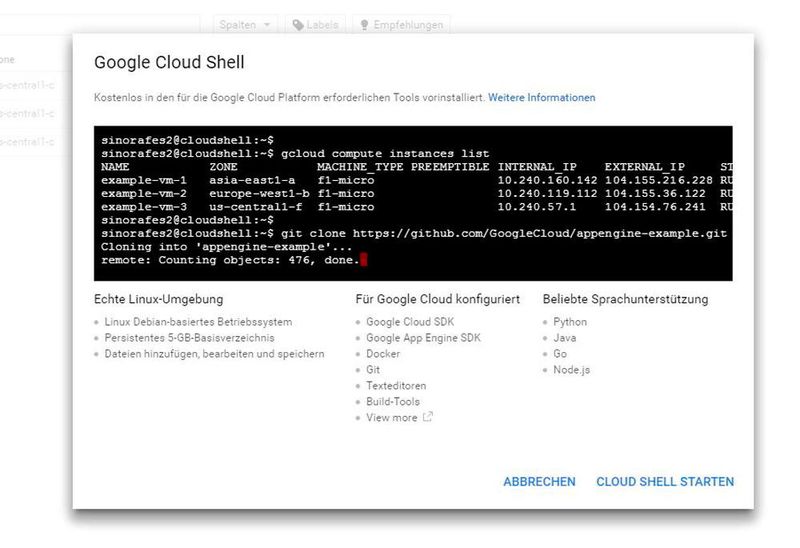
Task: Click the ABBRECHEN button
Action: pos(539,482)
